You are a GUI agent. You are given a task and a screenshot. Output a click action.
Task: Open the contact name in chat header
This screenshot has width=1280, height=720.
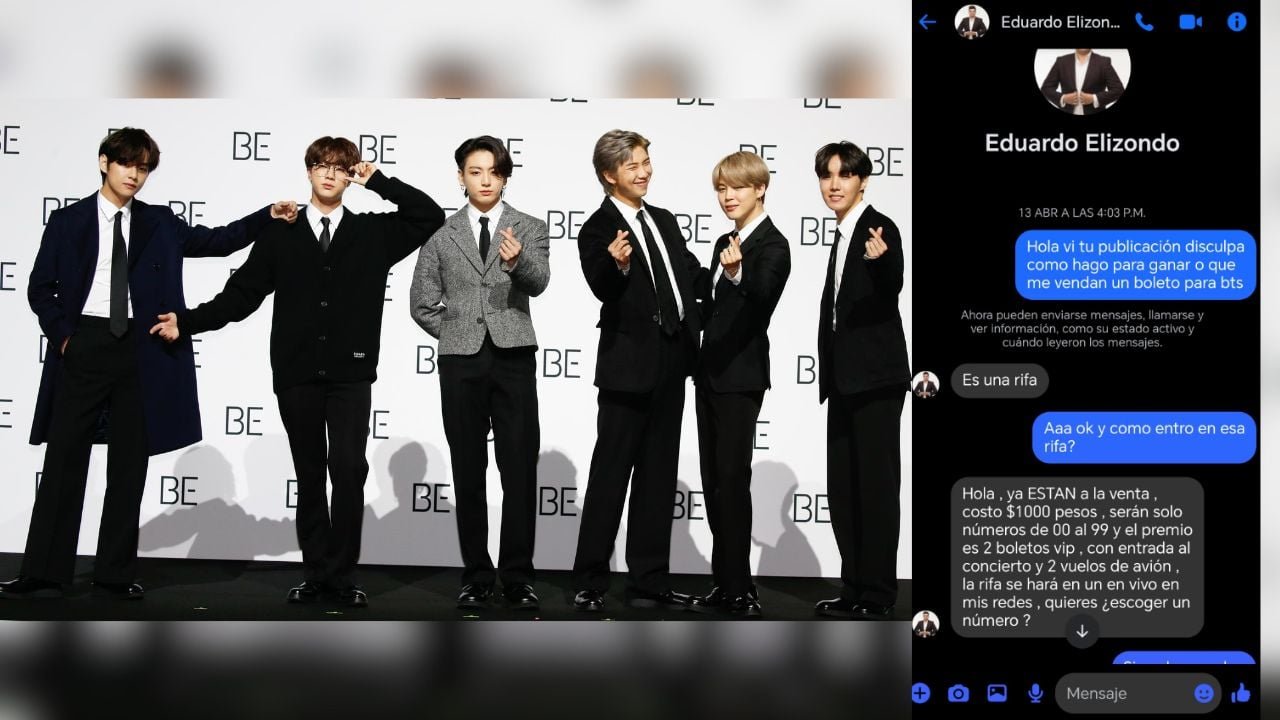click(1061, 22)
